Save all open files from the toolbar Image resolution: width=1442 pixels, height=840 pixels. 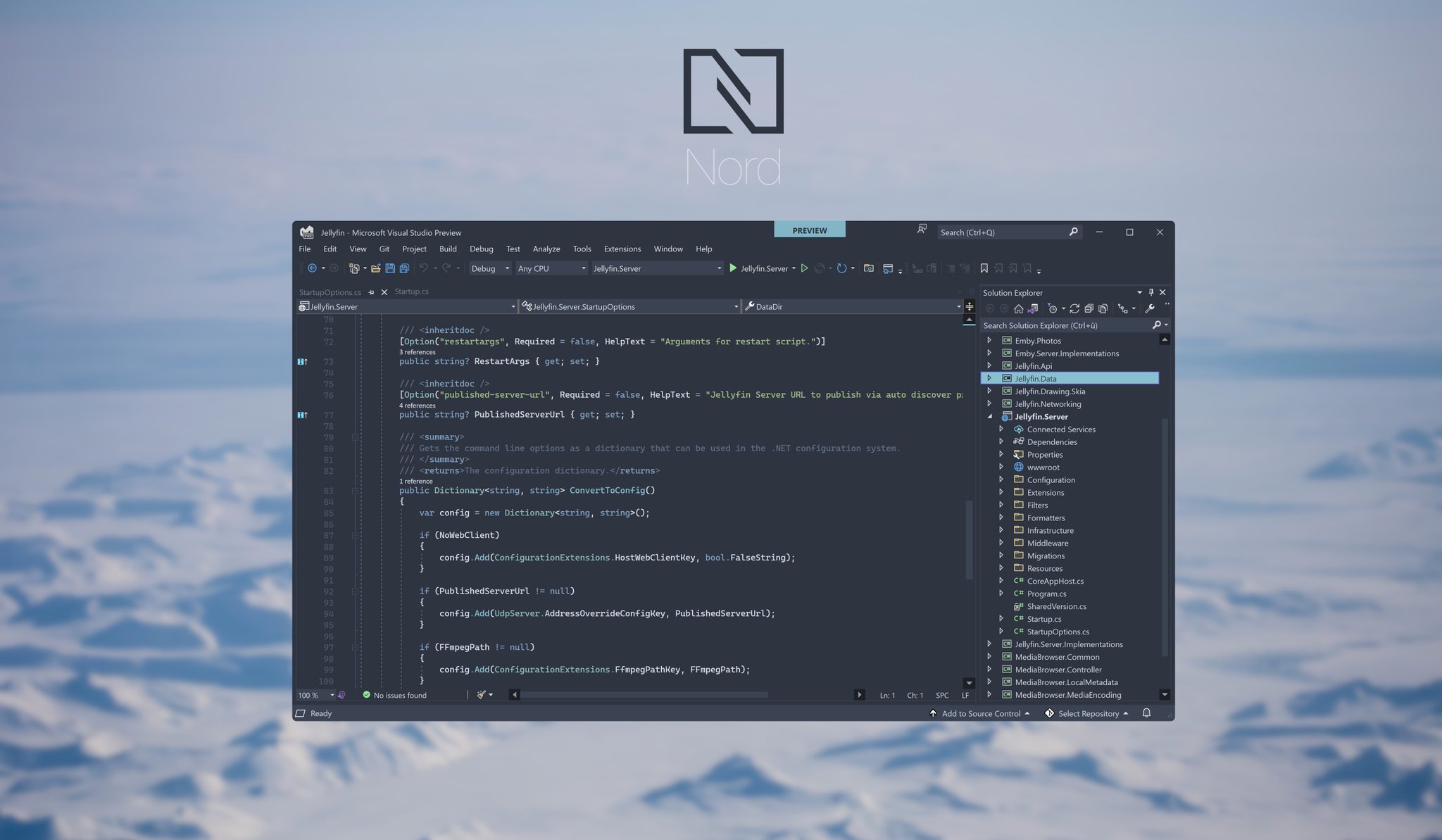coord(403,268)
